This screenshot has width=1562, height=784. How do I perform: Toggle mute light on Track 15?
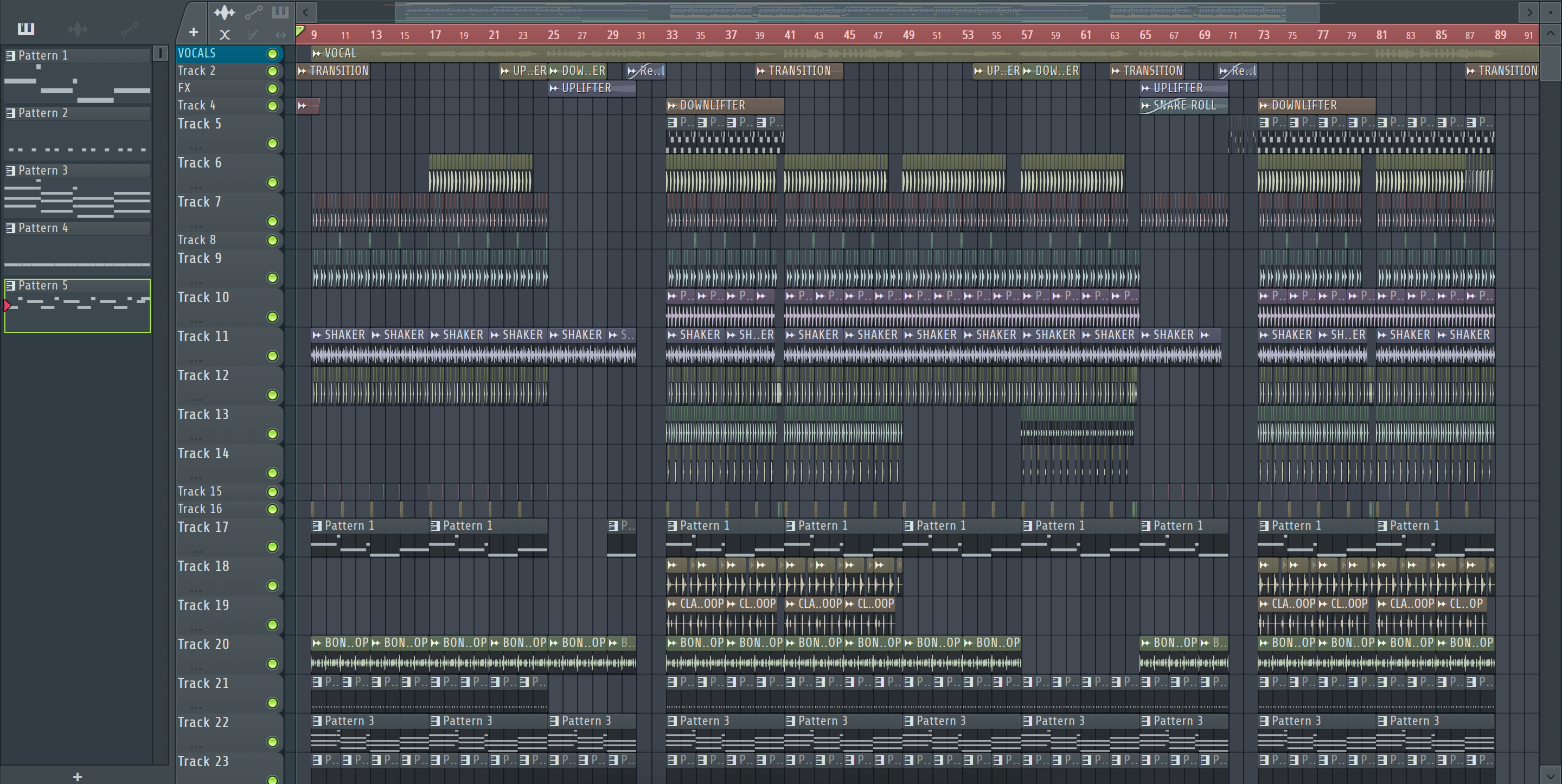272,492
